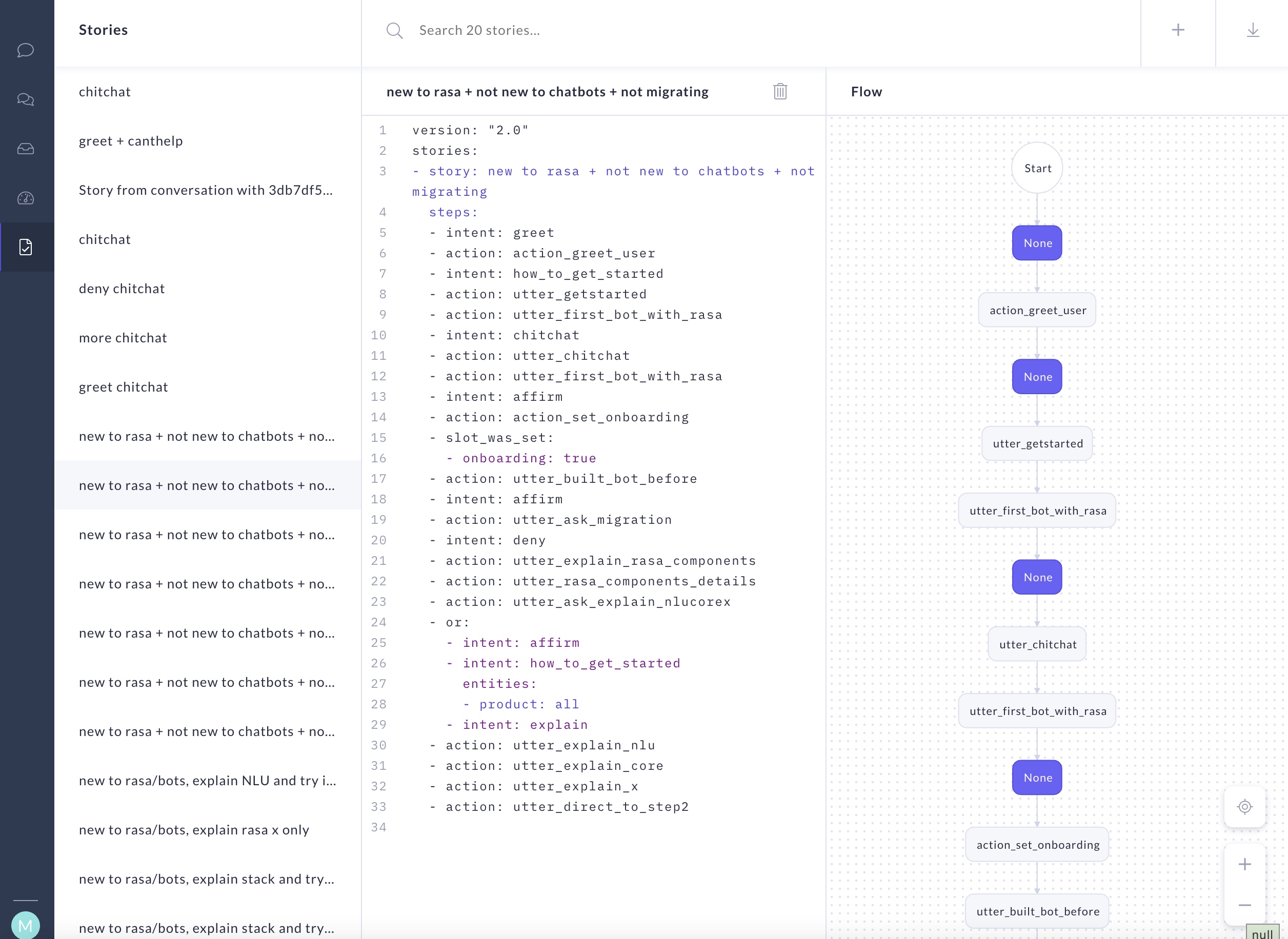The height and width of the screenshot is (939, 1288).
Task: Open the deny chitchat story
Action: 122,289
